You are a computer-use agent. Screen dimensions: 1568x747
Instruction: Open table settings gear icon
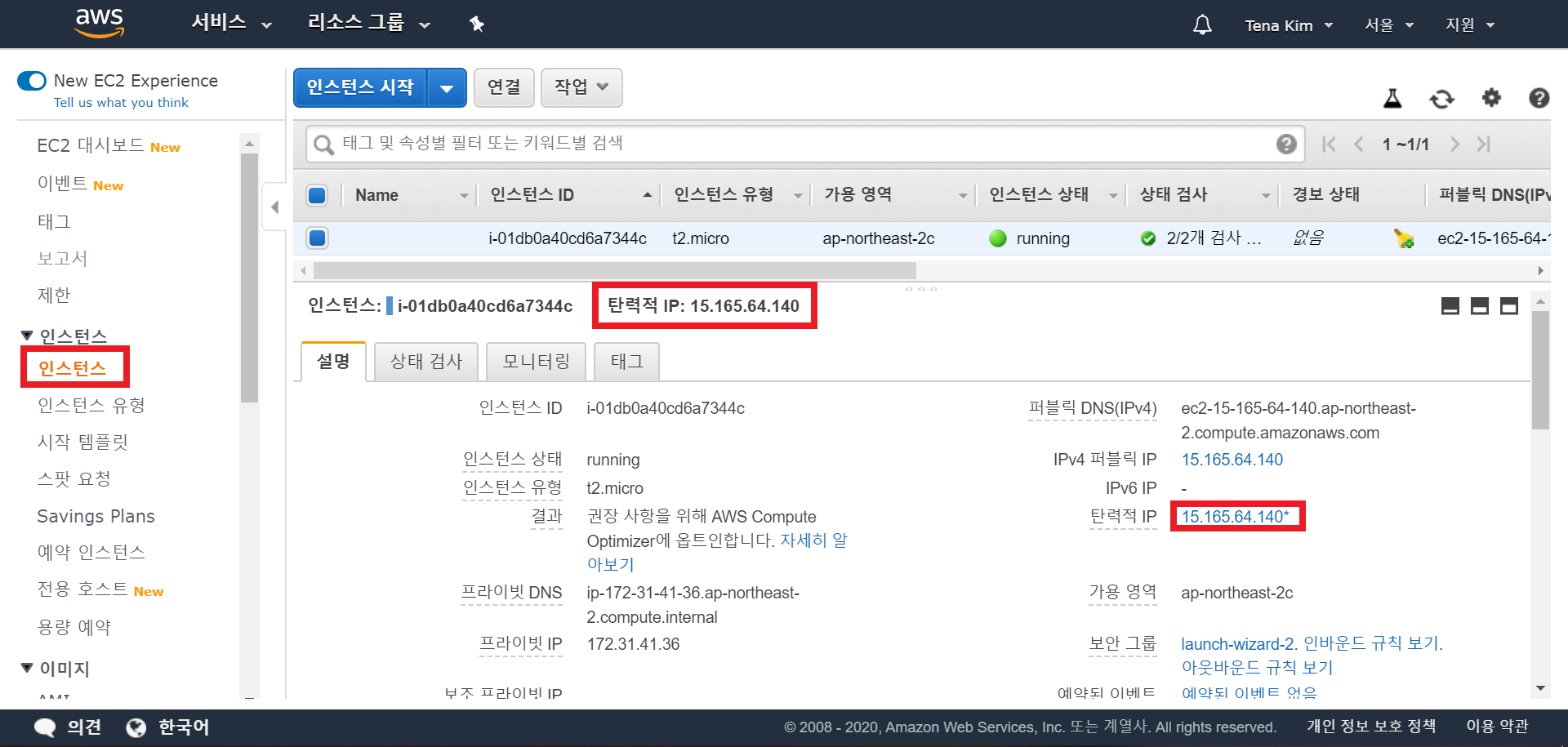(1491, 98)
